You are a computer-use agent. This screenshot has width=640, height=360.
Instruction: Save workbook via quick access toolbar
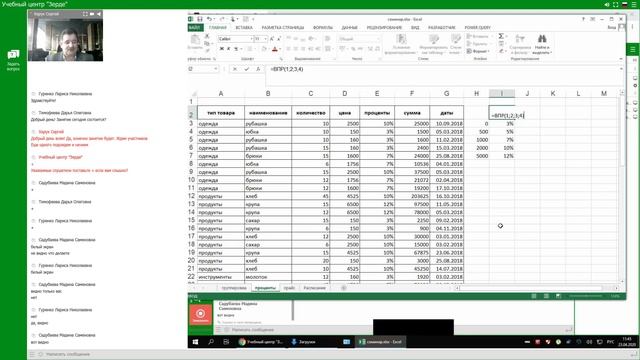tap(200, 19)
